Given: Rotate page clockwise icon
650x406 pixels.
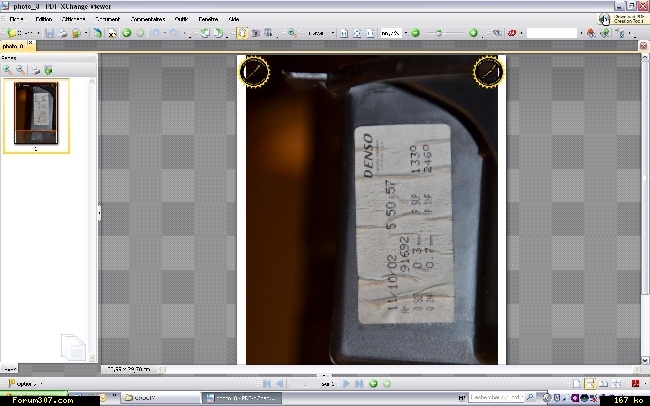Looking at the screenshot, I should 218,33.
